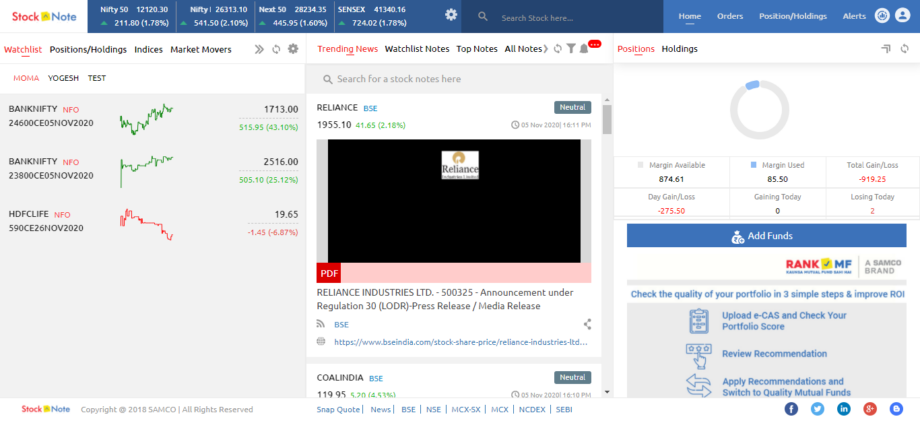
Task: Open the PDF attachment badge
Action: (x=329, y=273)
